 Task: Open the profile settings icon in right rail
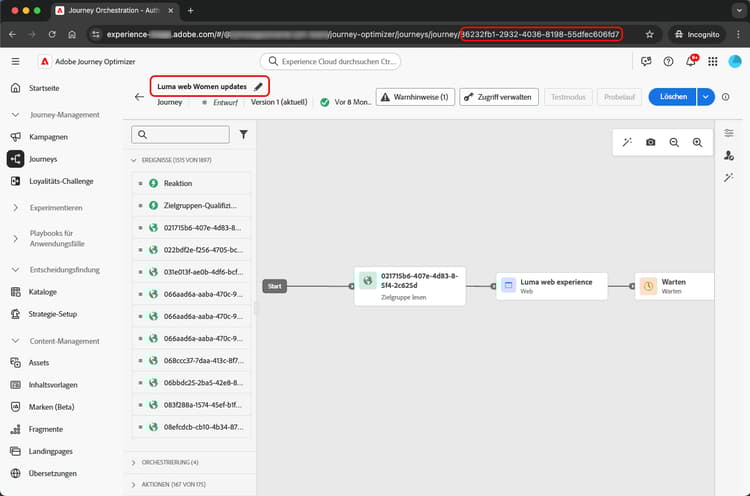728,155
